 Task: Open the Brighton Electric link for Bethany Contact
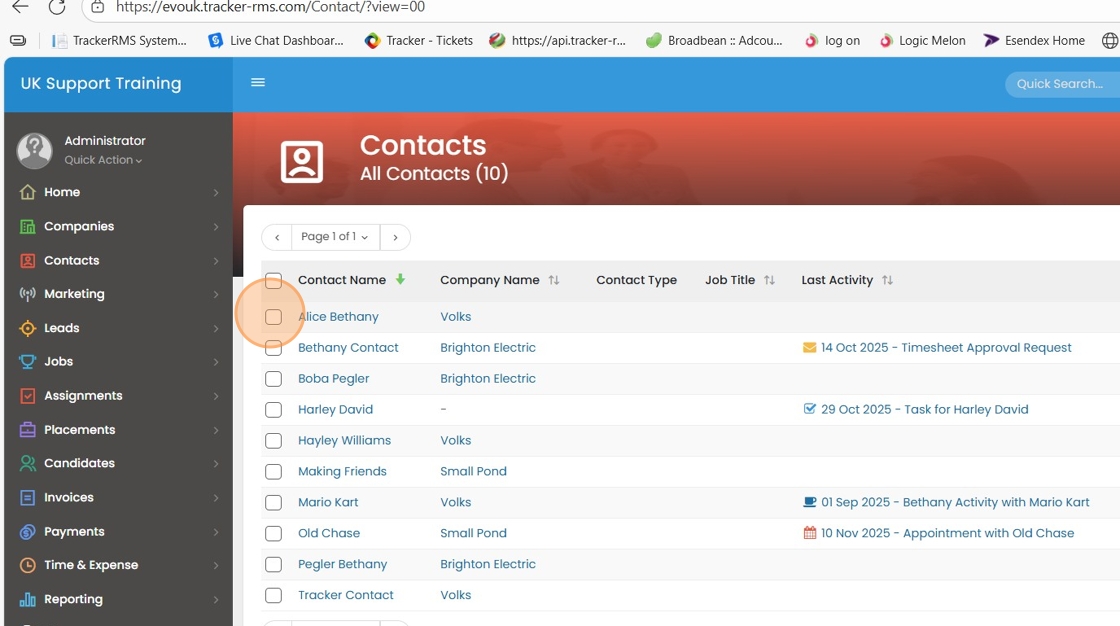click(488, 348)
